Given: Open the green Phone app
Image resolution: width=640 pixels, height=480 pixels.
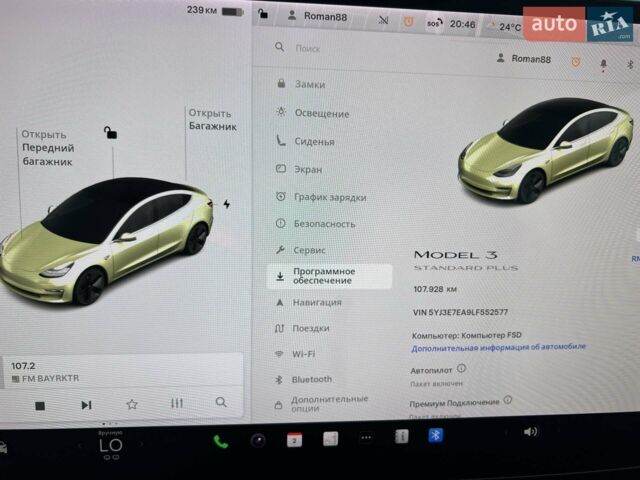Looking at the screenshot, I should point(220,442).
